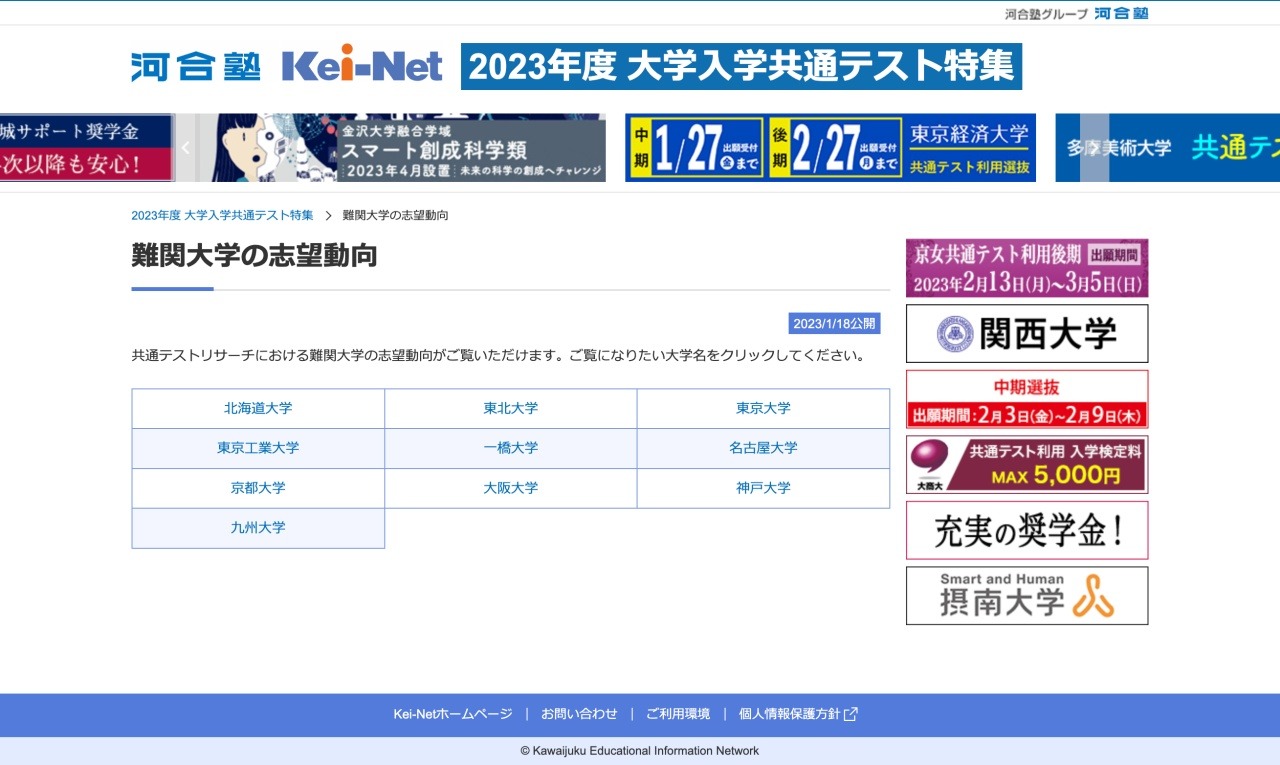The height and width of the screenshot is (765, 1280).
Task: Open the 金沢大学 スマート創成科学類 banner
Action: pos(402,148)
